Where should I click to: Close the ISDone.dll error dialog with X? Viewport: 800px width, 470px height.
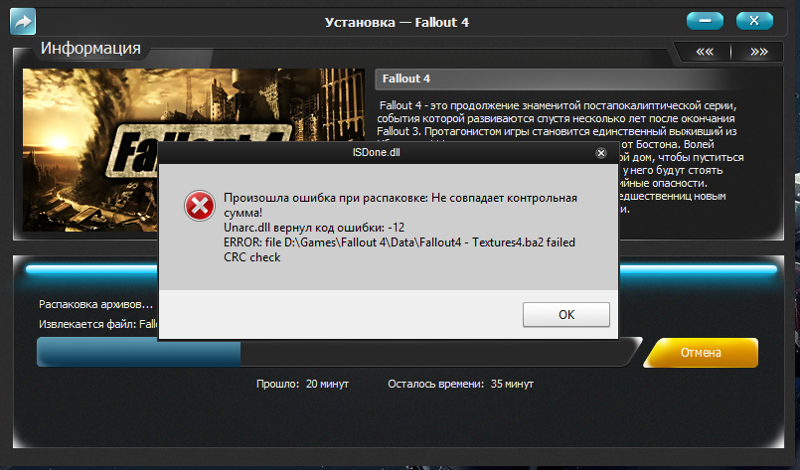click(x=601, y=153)
